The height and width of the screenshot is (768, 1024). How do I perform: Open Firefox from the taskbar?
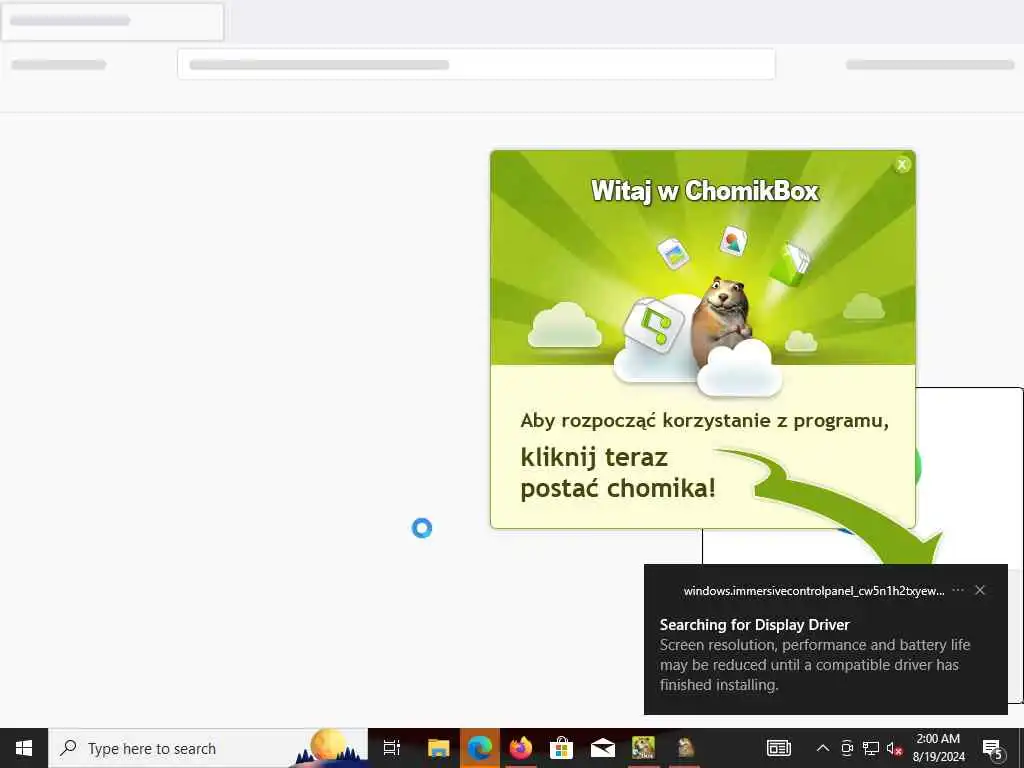[520, 748]
